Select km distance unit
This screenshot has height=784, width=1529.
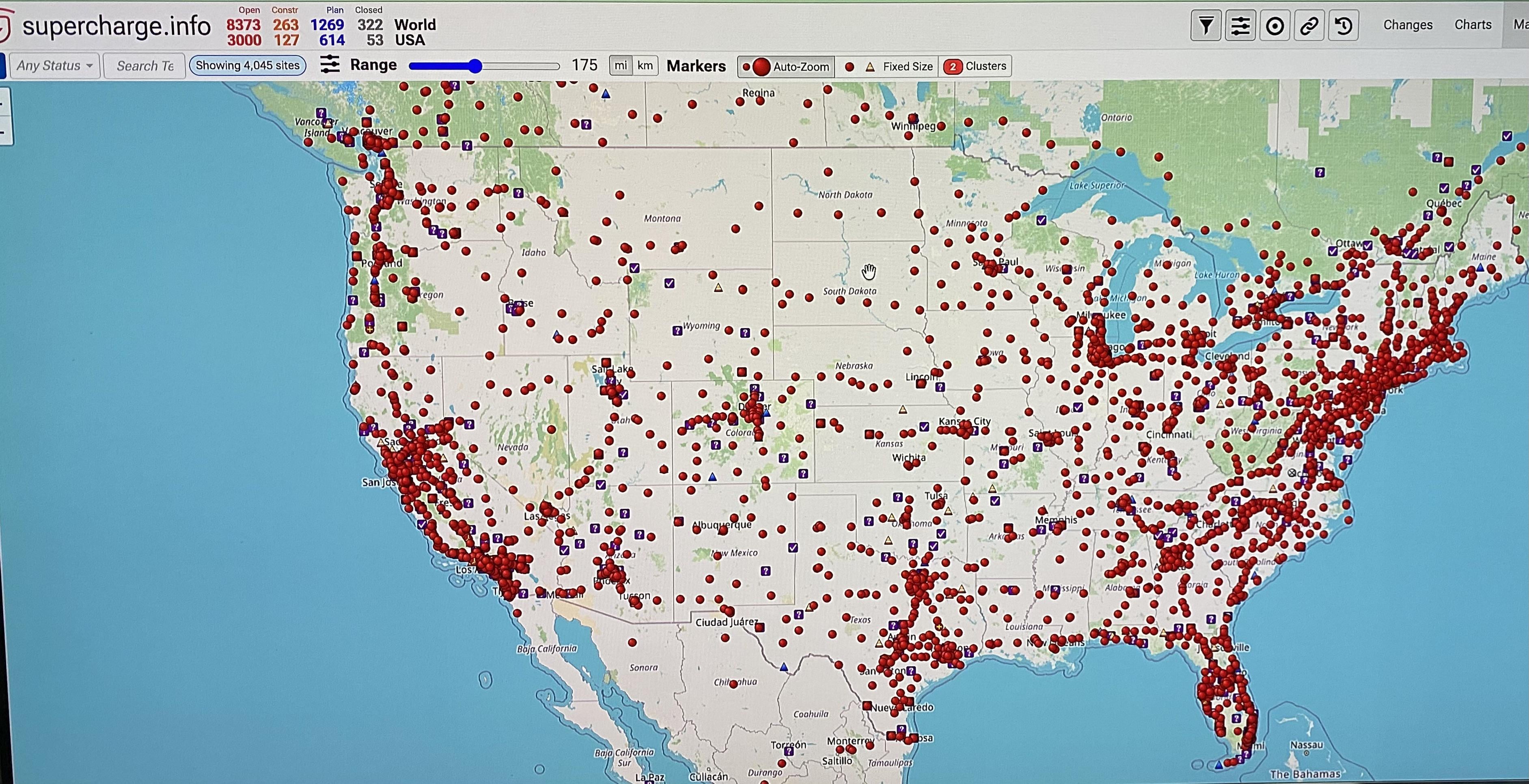click(x=645, y=66)
